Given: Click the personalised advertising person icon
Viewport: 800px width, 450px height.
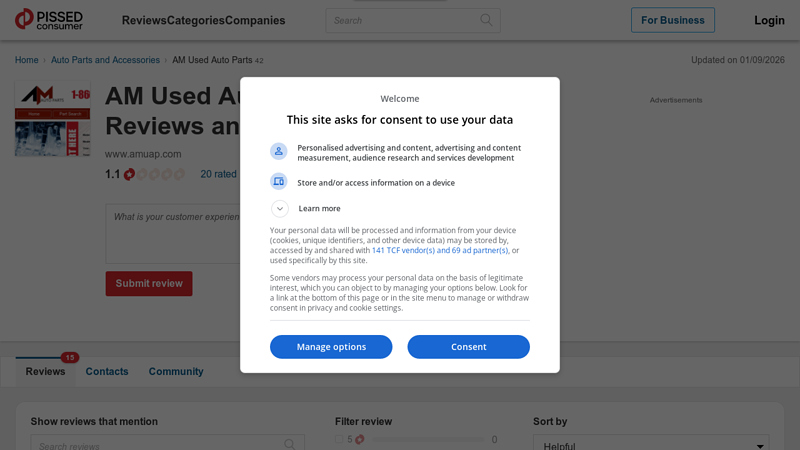Looking at the screenshot, I should (279, 151).
